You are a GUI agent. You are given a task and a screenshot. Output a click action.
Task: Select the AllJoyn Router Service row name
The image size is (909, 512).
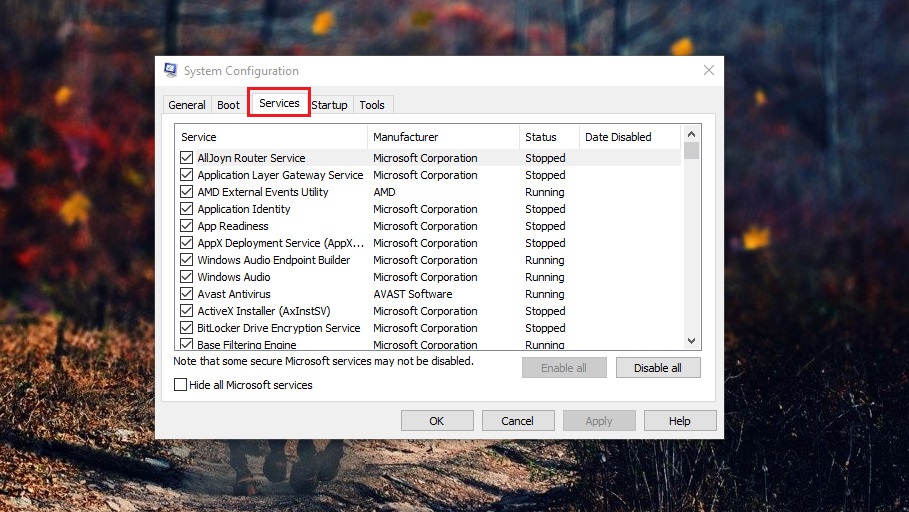[251, 158]
